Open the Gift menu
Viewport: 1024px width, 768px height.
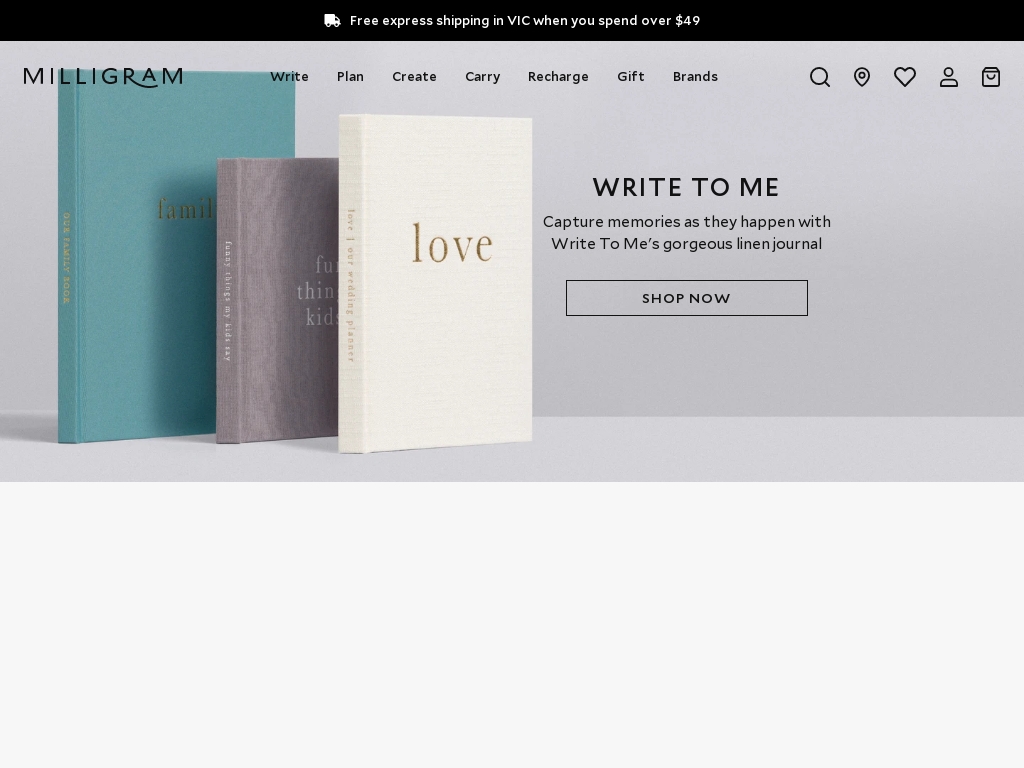pyautogui.click(x=631, y=77)
